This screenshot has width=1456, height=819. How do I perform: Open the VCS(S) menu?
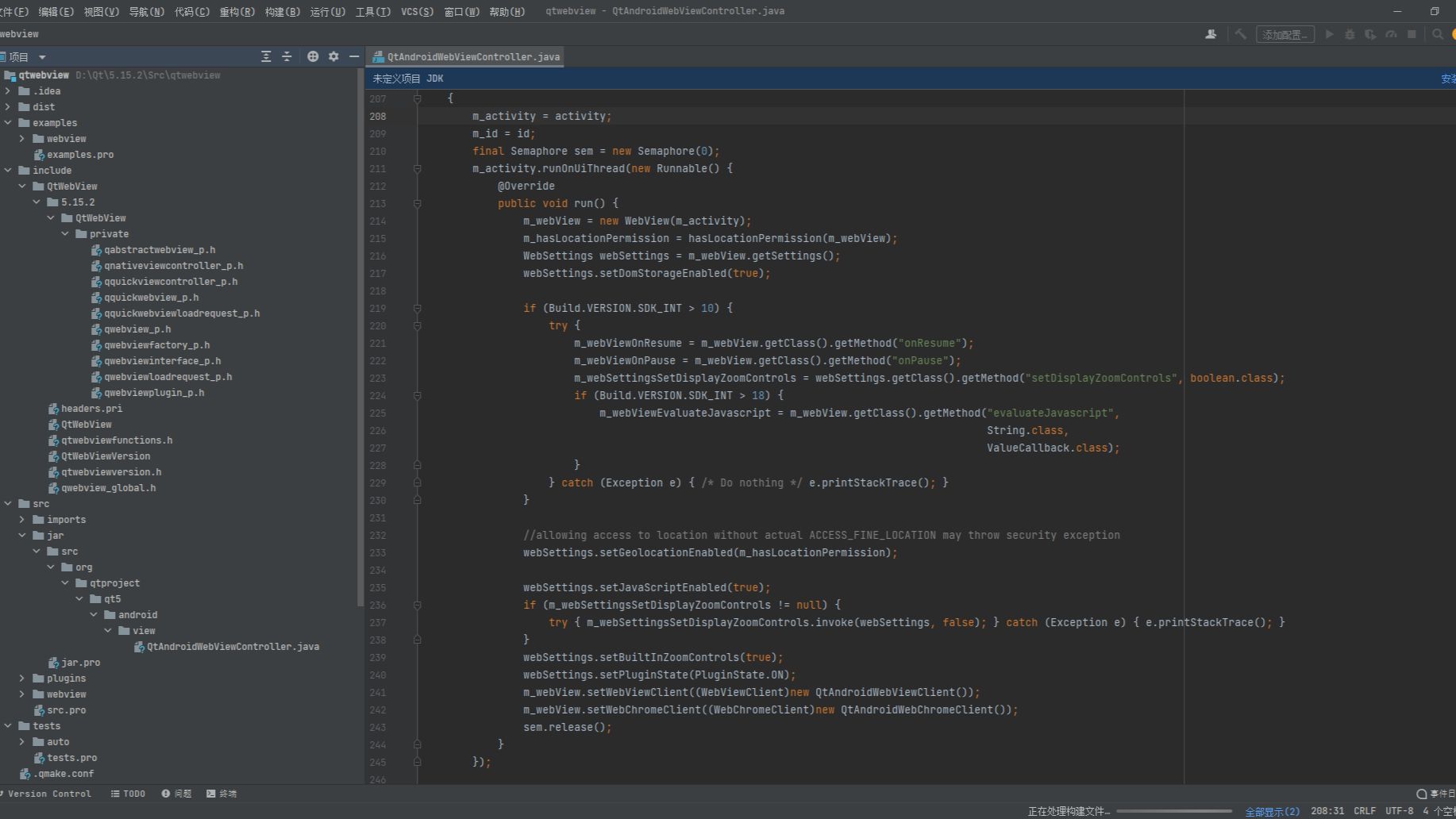pos(417,12)
